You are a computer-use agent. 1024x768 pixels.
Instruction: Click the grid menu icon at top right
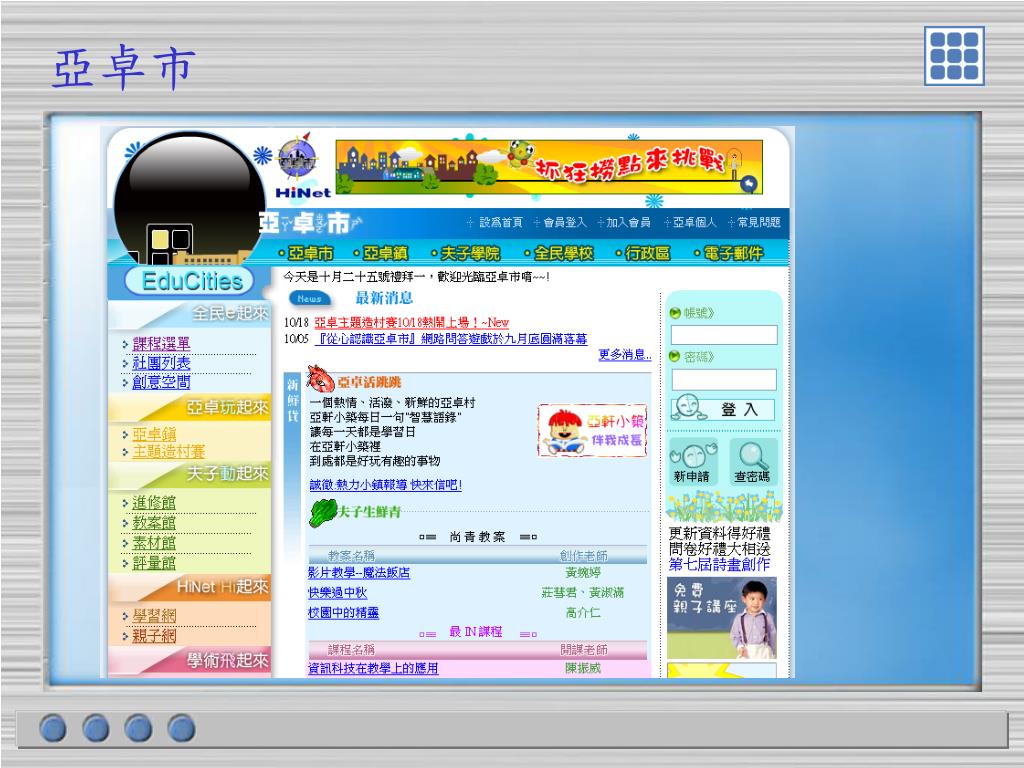point(954,56)
